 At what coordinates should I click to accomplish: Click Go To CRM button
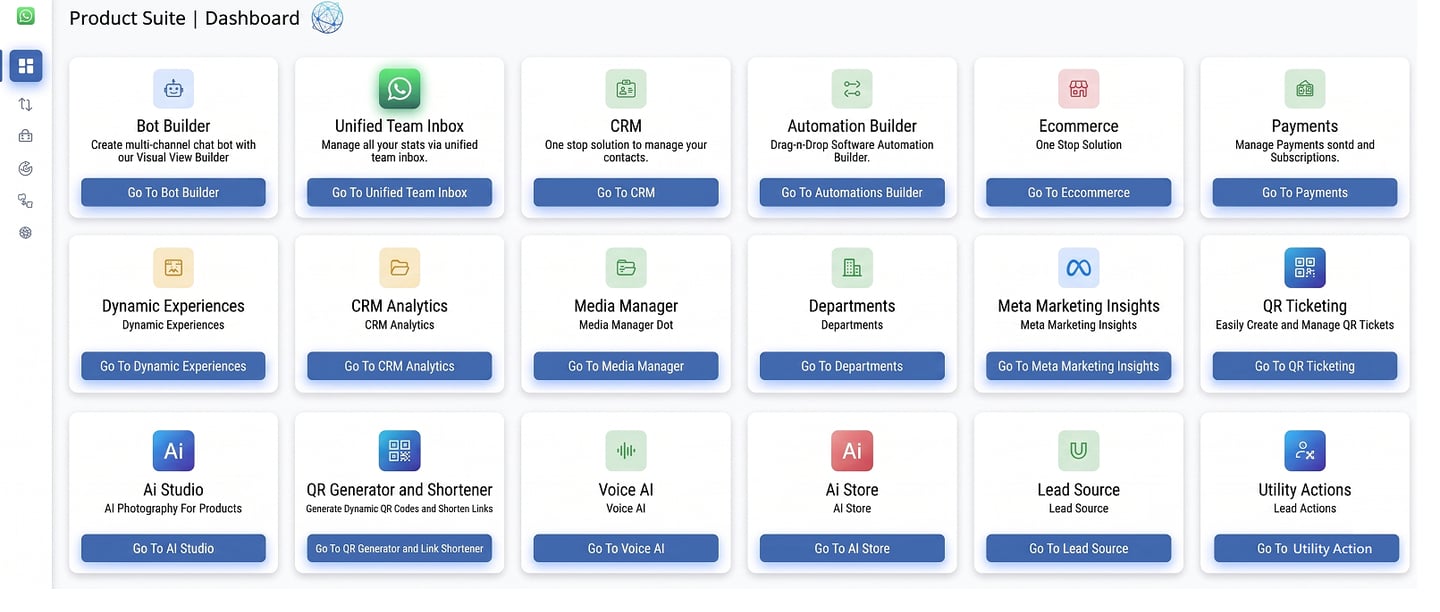(x=626, y=192)
